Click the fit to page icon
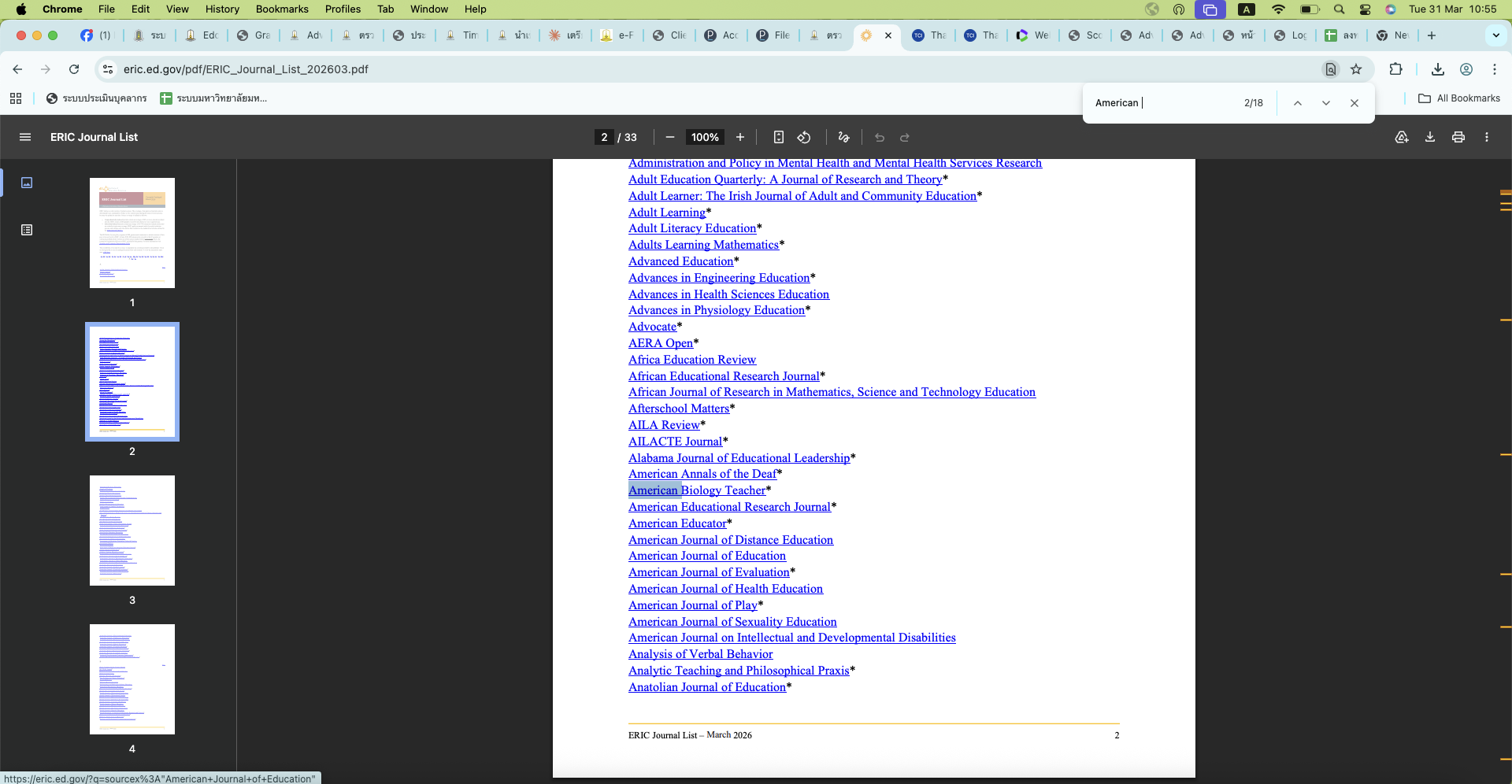Screen dimensions: 1512x784 [778, 137]
